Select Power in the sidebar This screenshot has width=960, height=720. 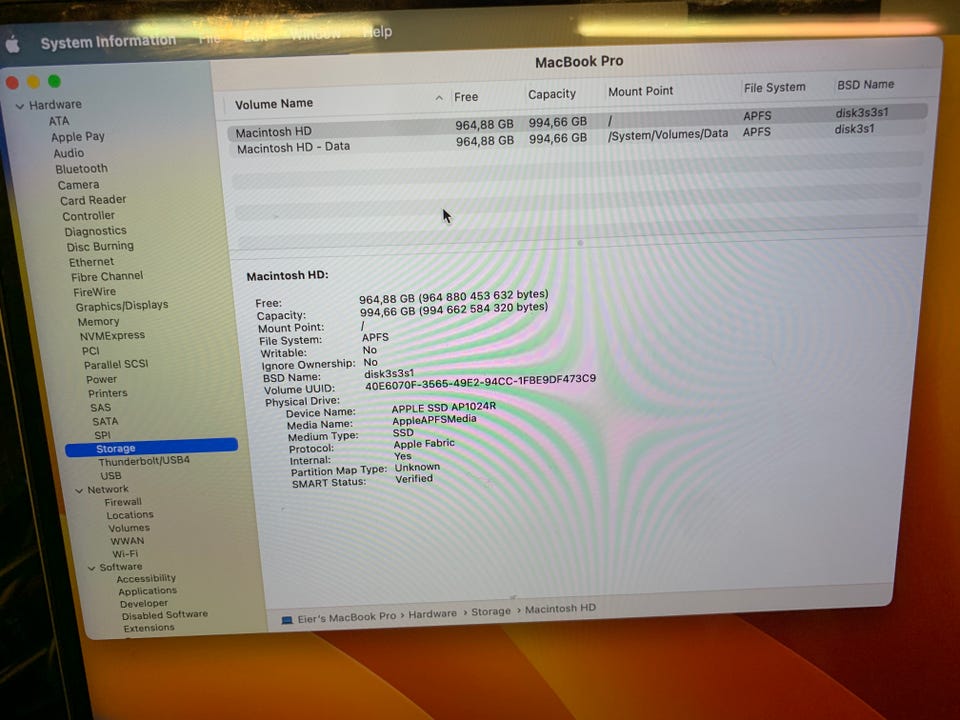point(101,380)
